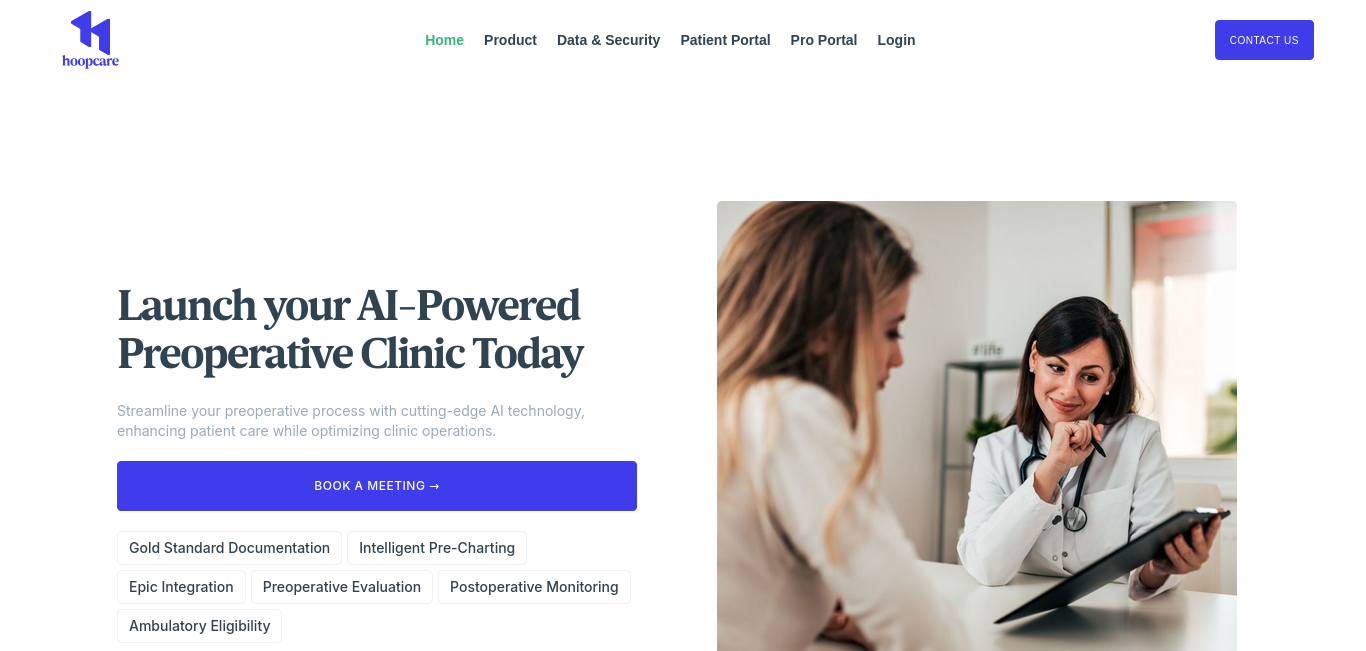Image resolution: width=1366 pixels, height=651 pixels.
Task: Select the Postoperative Monitoring tag
Action: click(534, 587)
